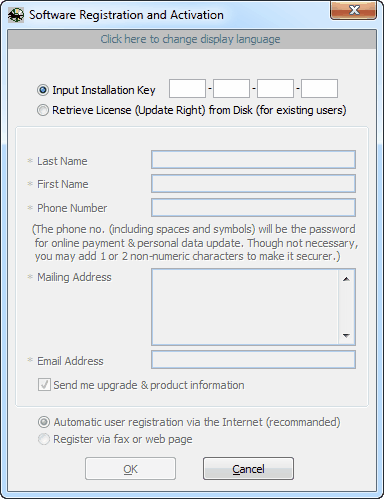Focus fourth installation key segment box
Screen dimensions: 384x499
(319, 89)
